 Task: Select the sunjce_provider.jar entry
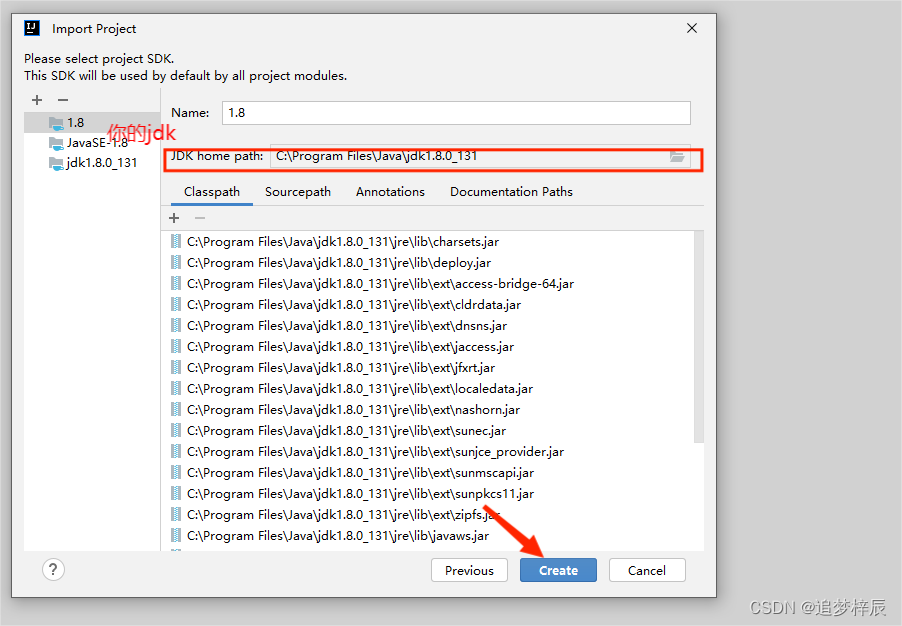point(427,452)
